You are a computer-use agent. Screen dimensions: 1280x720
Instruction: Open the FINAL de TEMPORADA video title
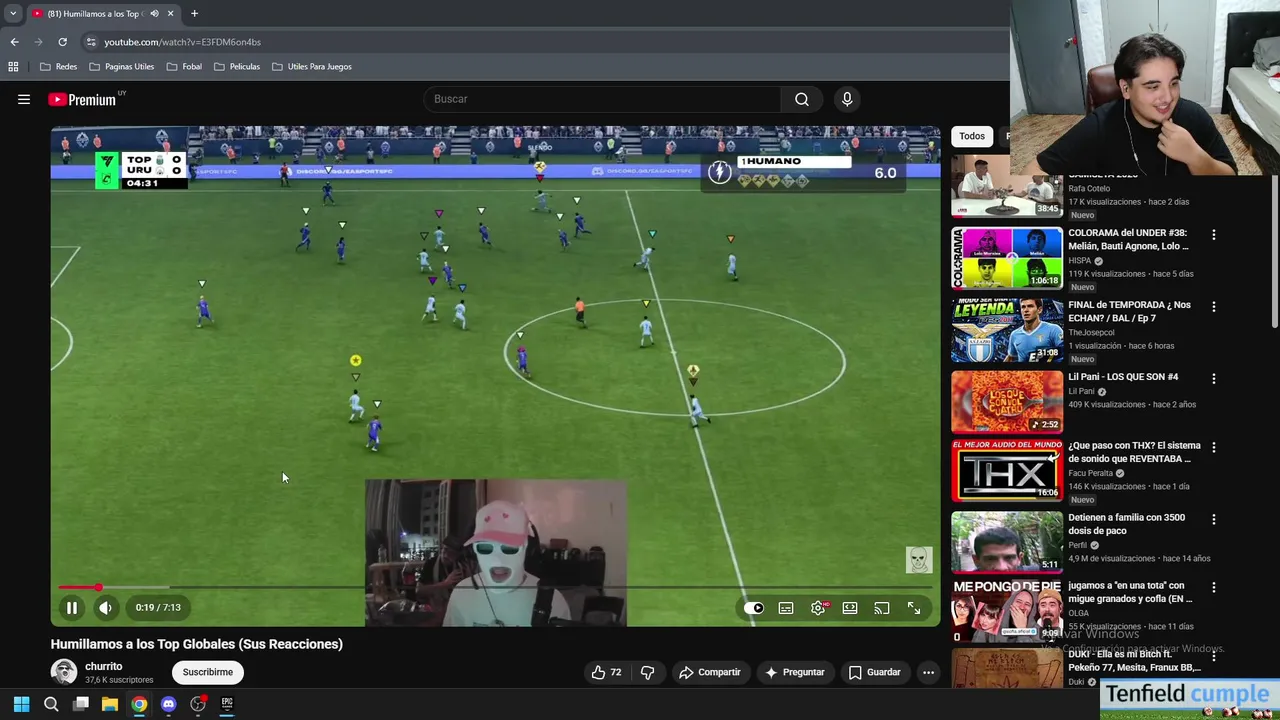pyautogui.click(x=1129, y=311)
